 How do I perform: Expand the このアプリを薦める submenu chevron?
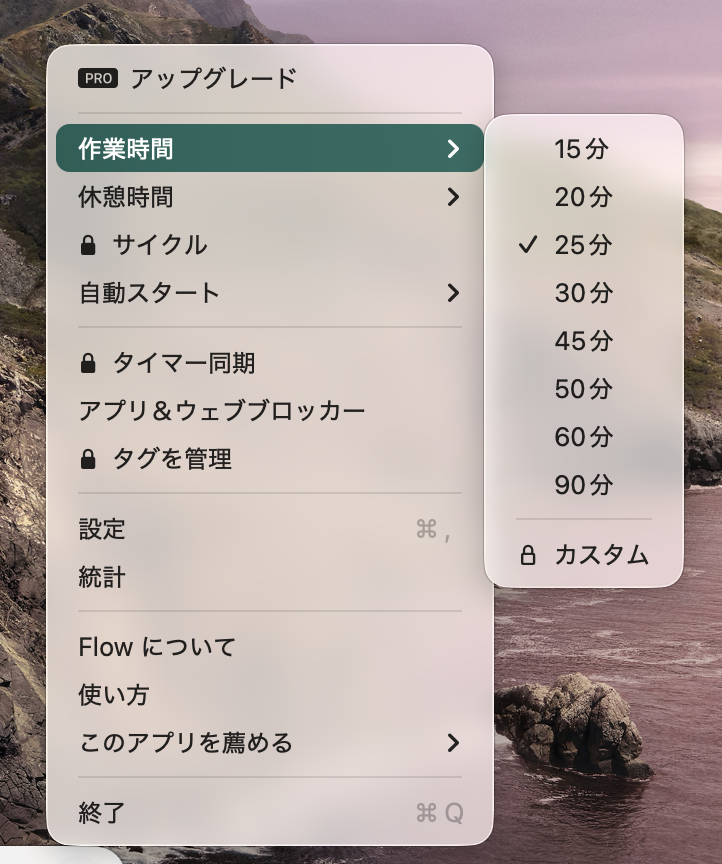[453, 743]
